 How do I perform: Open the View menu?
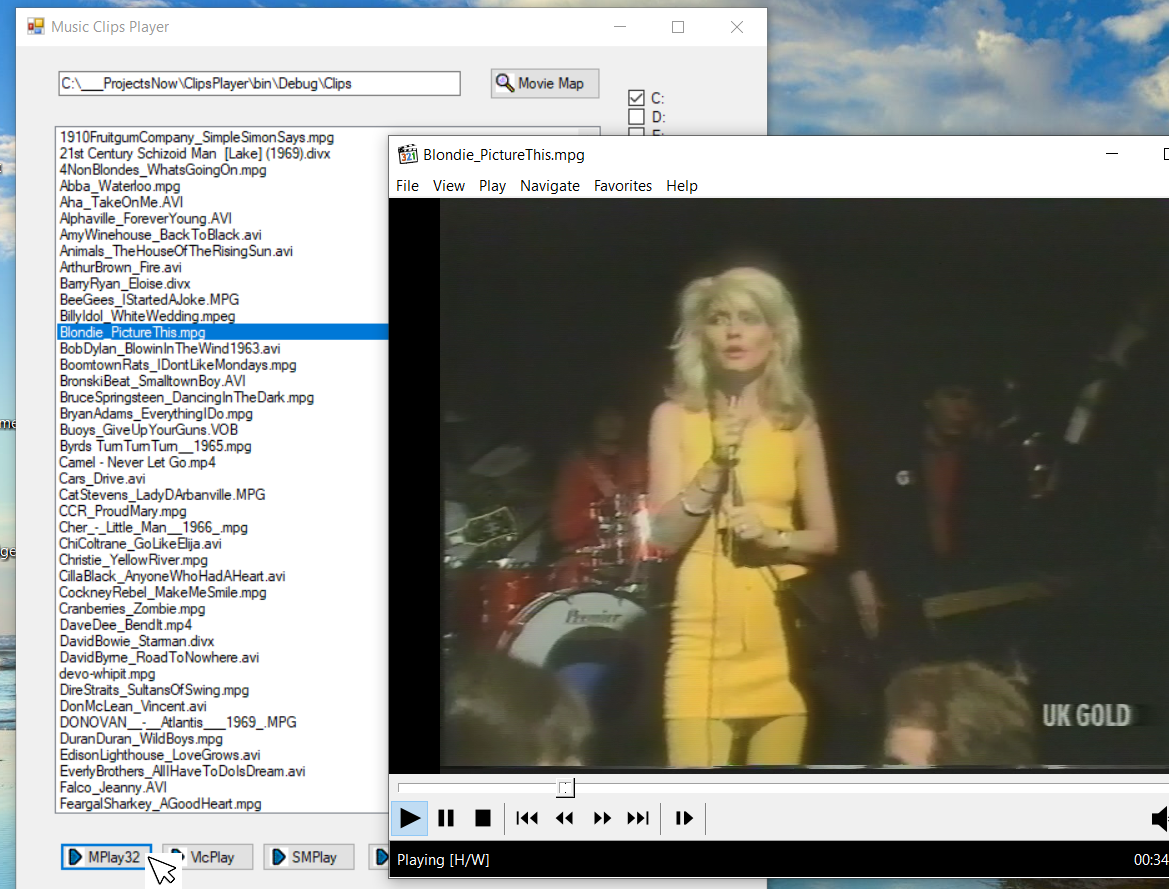449,186
